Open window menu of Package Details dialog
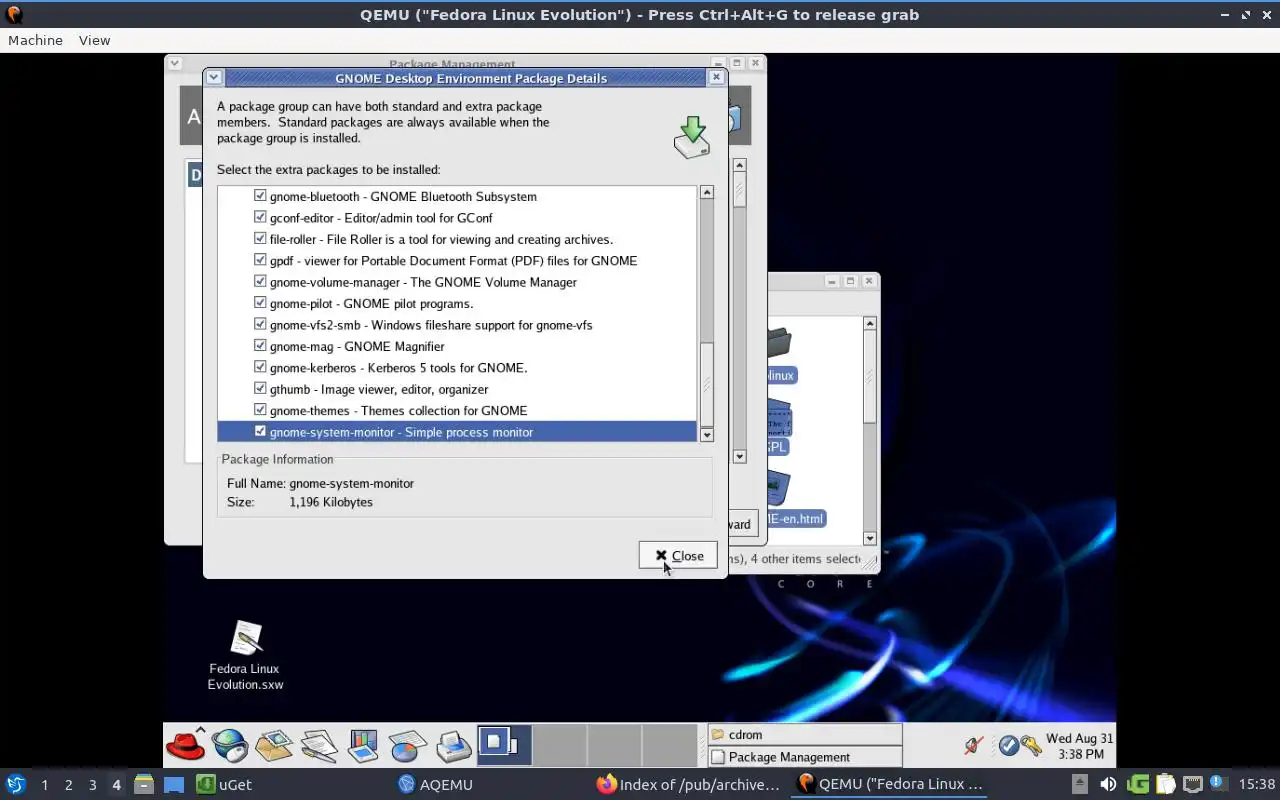Image resolution: width=1280 pixels, height=800 pixels. click(214, 77)
